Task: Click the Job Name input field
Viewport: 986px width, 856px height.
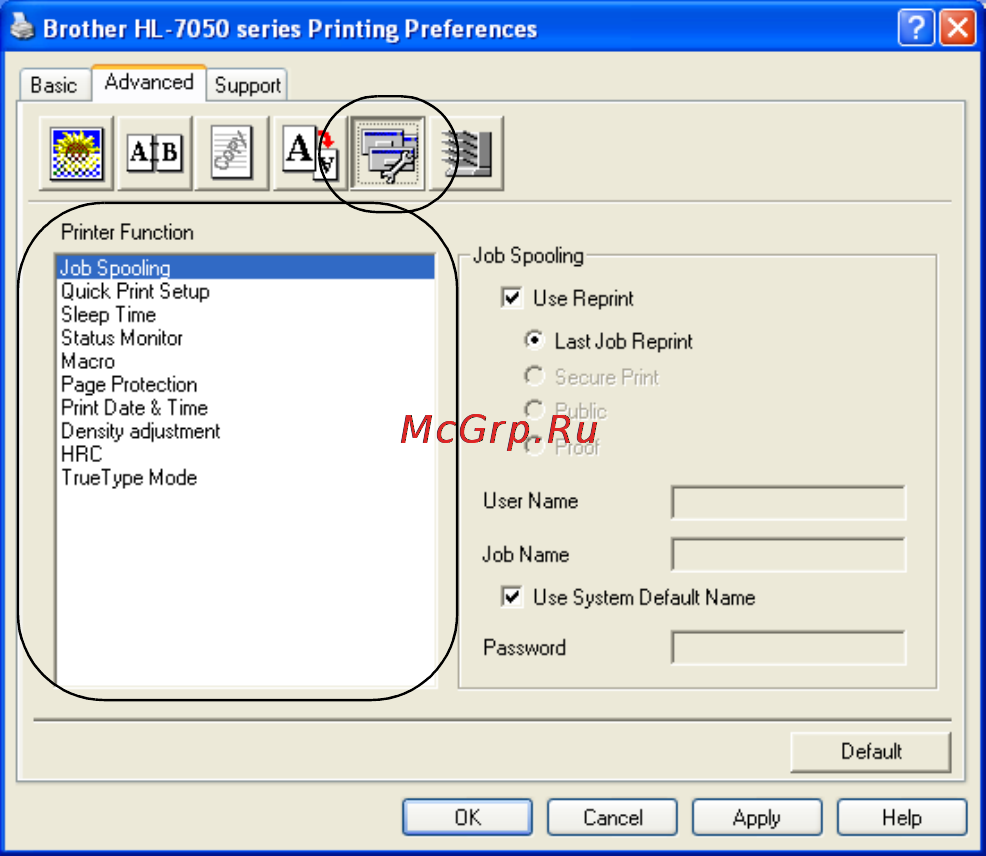Action: [789, 554]
